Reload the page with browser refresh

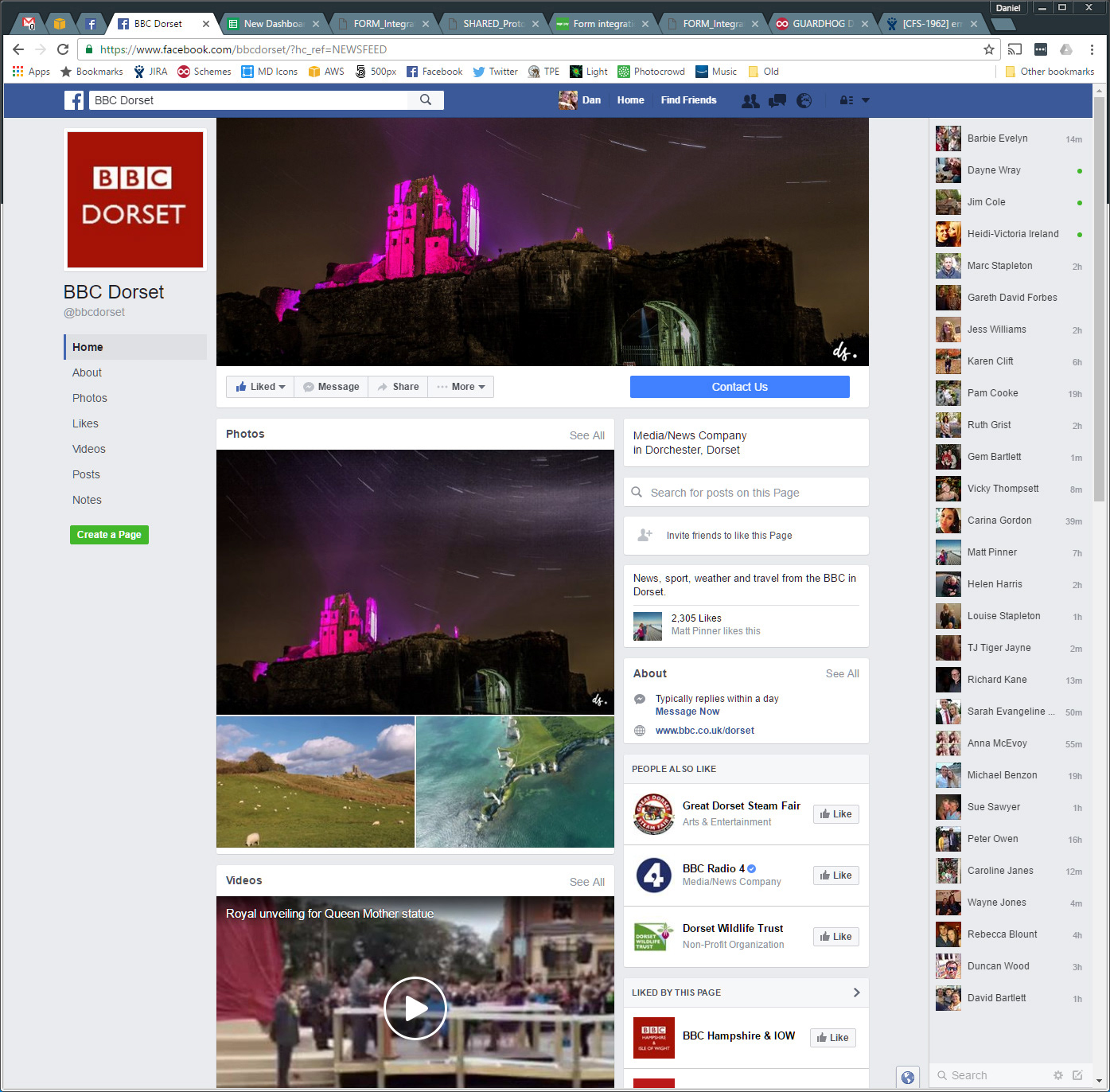point(63,49)
